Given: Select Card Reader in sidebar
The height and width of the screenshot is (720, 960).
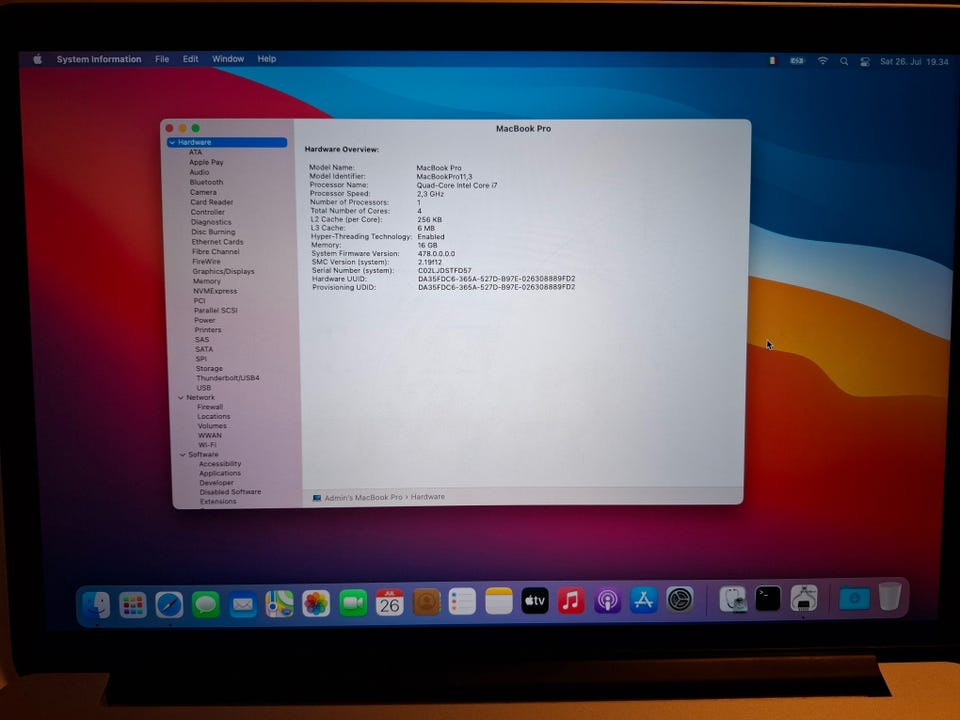Looking at the screenshot, I should [x=211, y=202].
